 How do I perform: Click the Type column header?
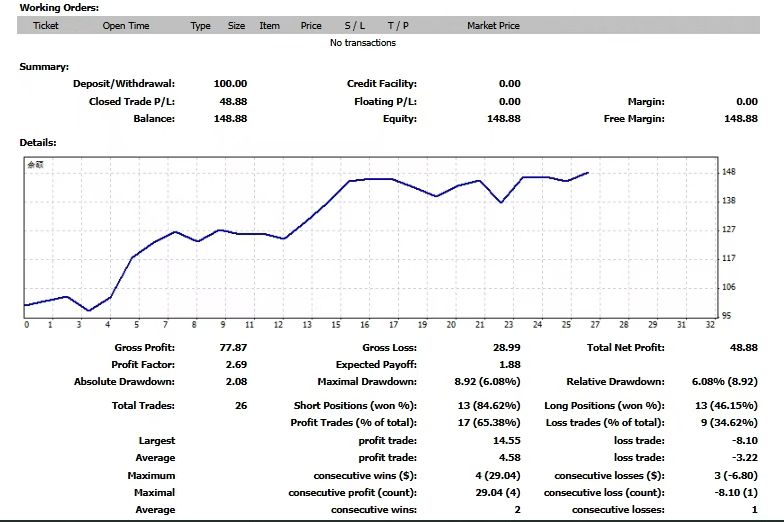click(x=200, y=26)
